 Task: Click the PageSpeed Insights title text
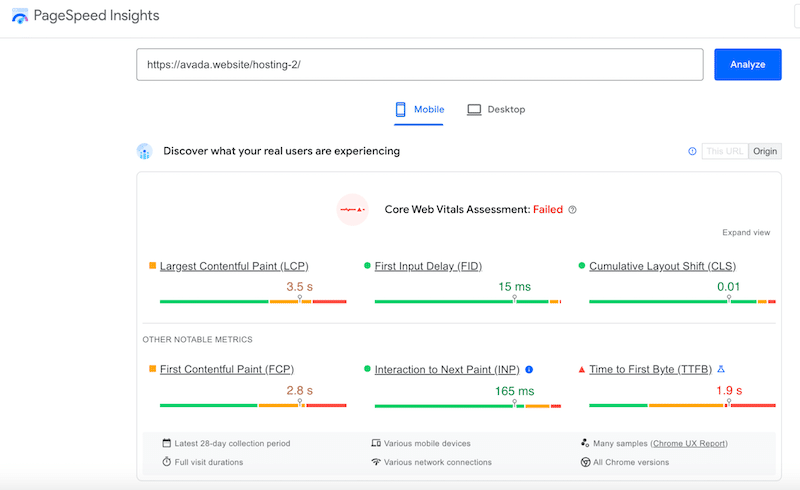pos(96,15)
